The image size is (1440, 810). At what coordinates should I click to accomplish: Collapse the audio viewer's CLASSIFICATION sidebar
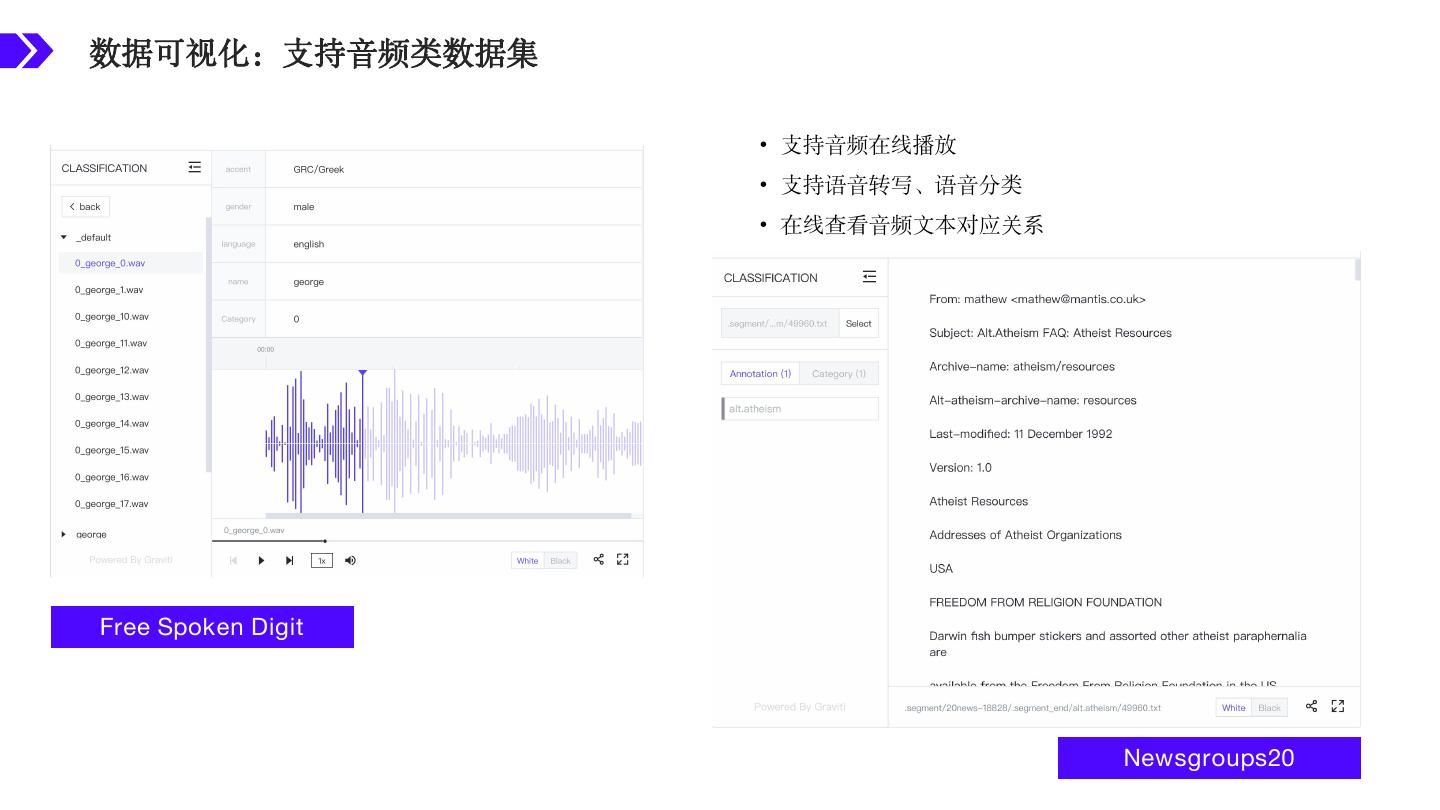tap(194, 168)
